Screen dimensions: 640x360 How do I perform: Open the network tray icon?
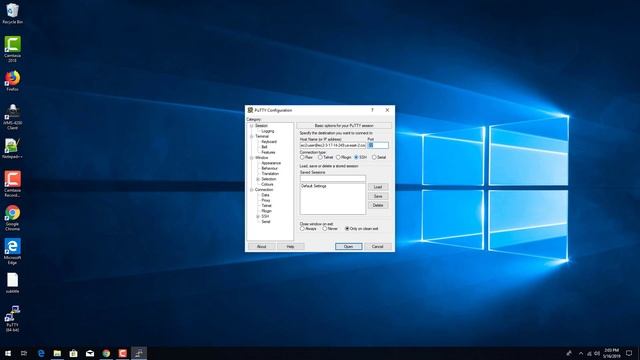click(589, 353)
